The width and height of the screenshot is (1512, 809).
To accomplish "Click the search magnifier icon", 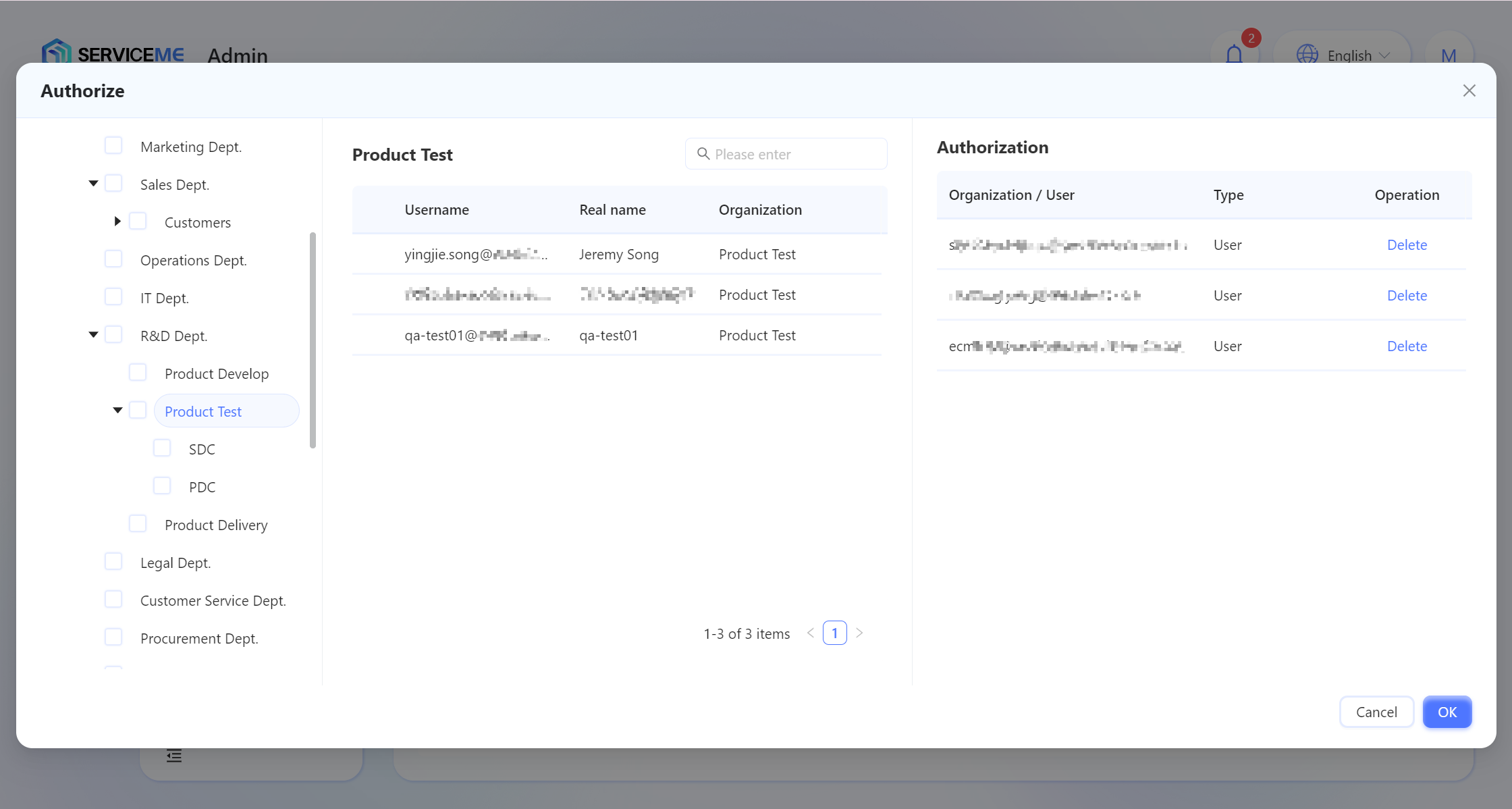I will (703, 154).
